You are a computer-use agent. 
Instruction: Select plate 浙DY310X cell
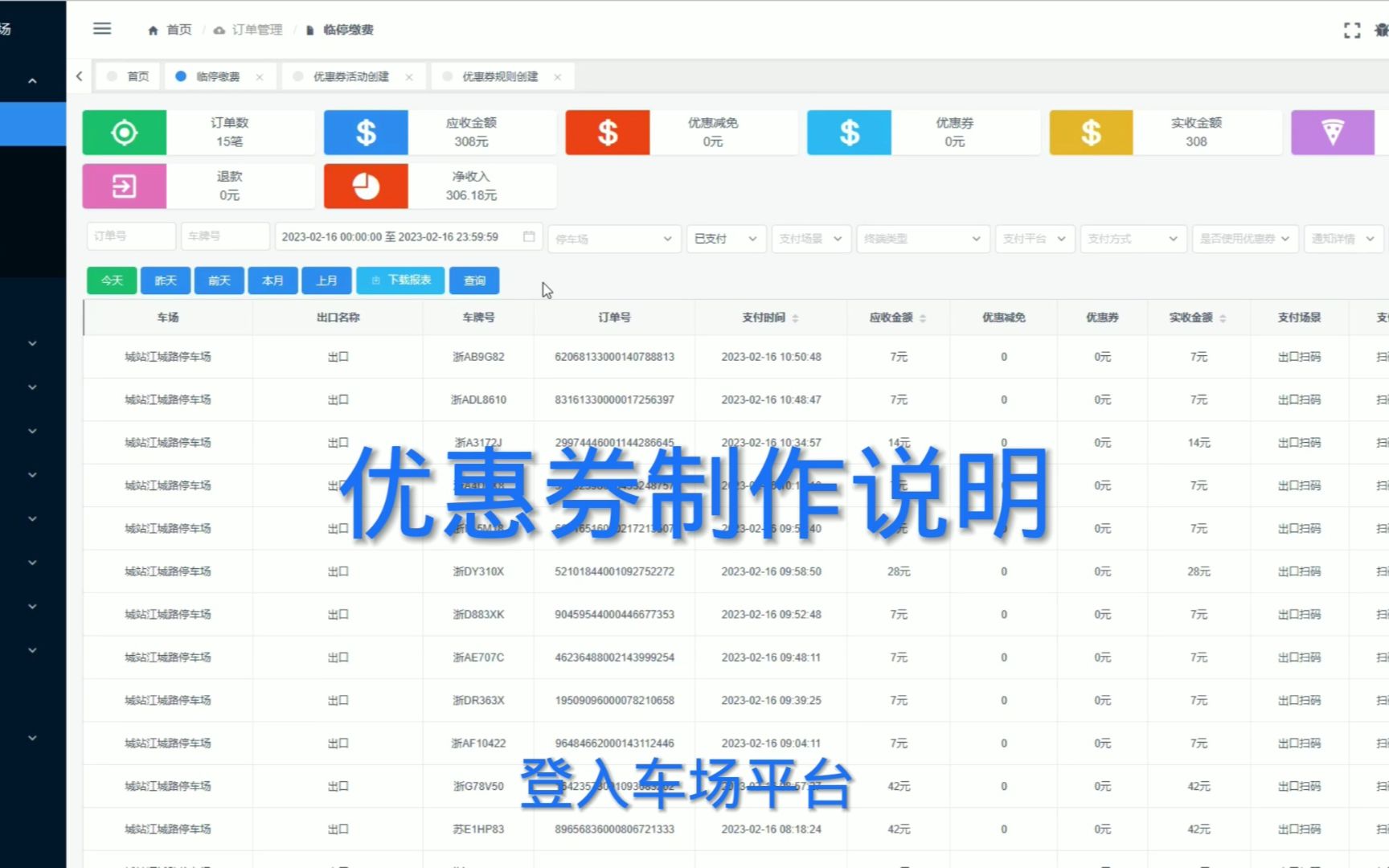coord(478,571)
